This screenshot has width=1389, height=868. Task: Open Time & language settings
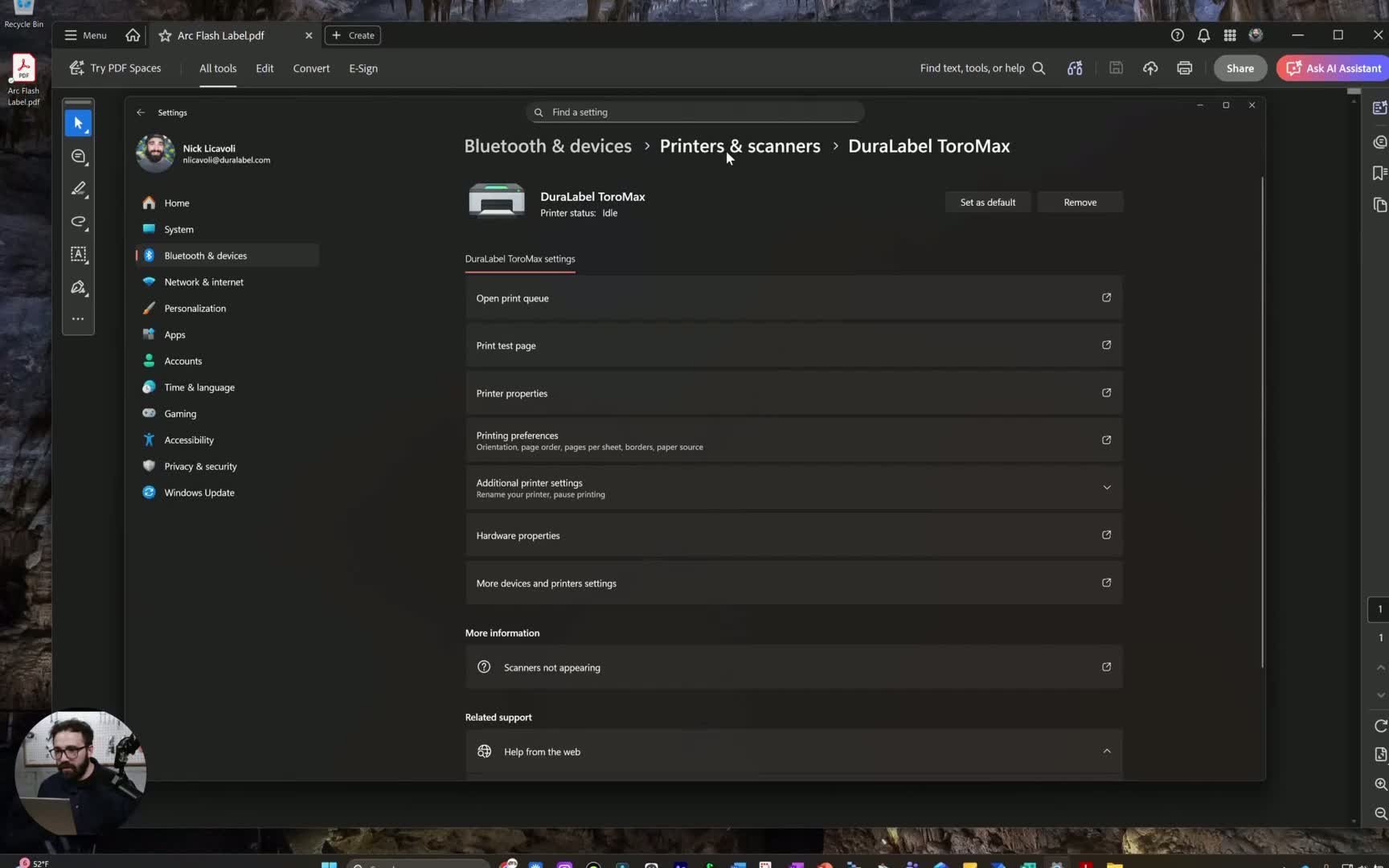coord(227,387)
